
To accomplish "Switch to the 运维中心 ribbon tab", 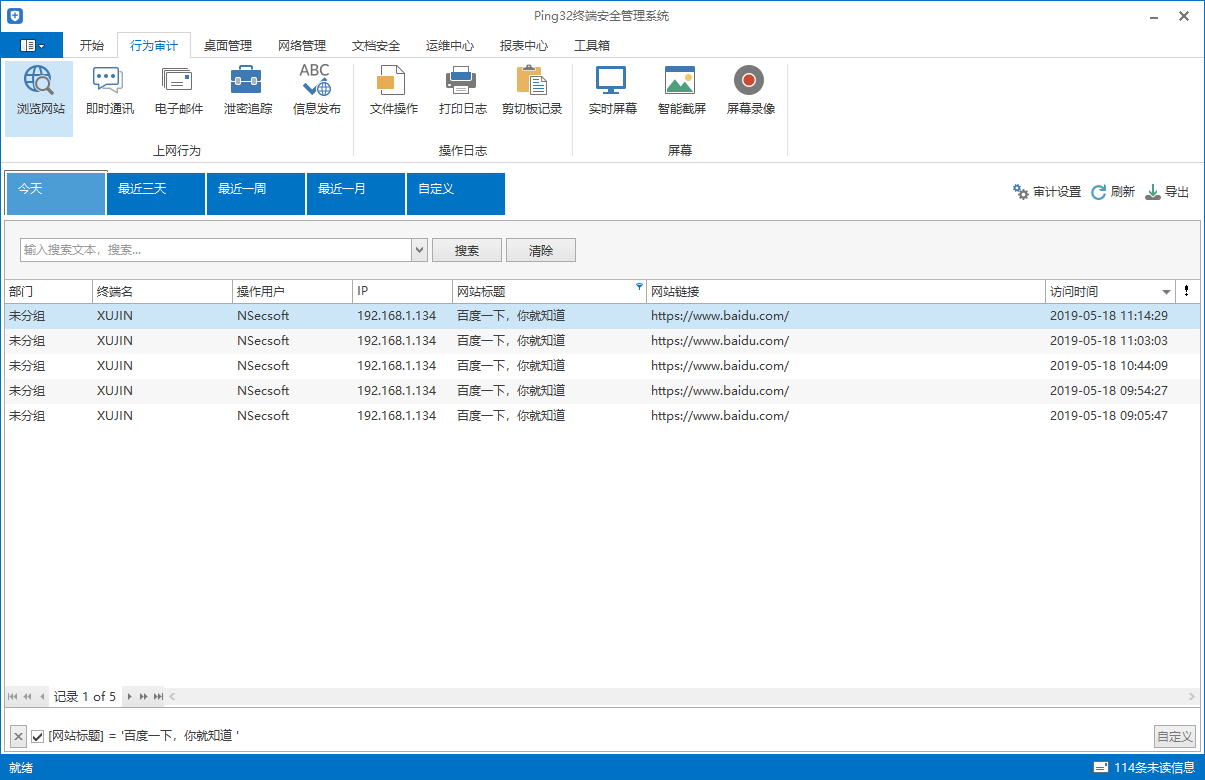I will coord(450,45).
